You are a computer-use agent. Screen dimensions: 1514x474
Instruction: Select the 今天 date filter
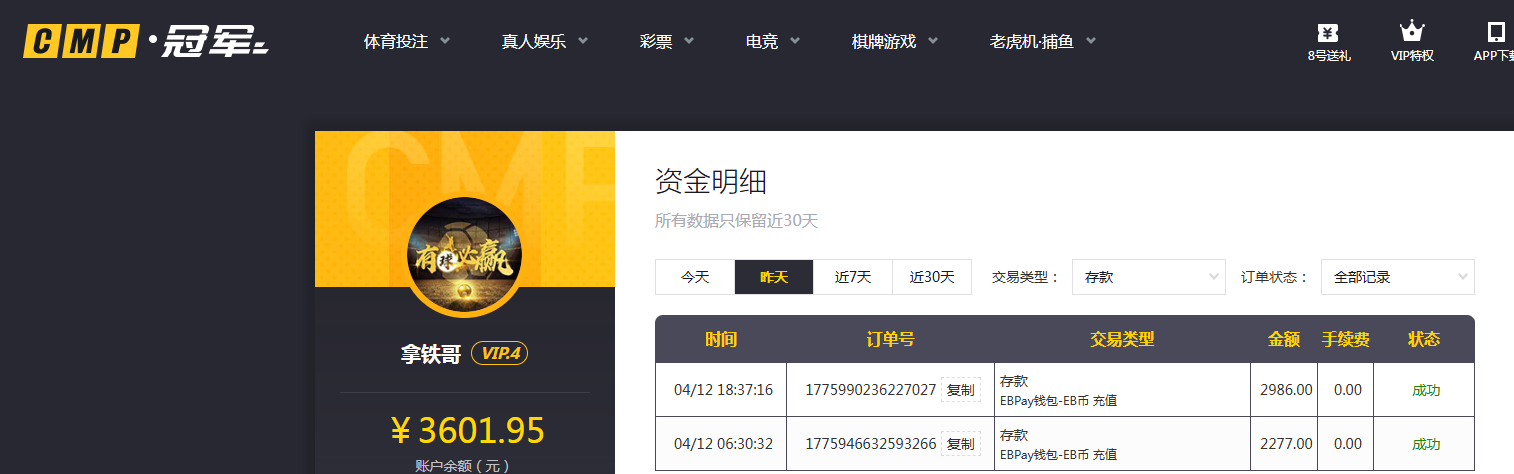pyautogui.click(x=695, y=277)
